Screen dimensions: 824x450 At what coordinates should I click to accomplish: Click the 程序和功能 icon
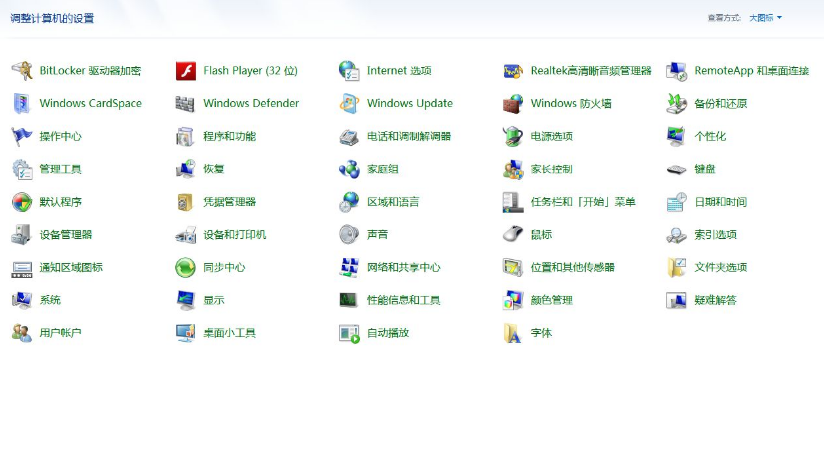[186, 136]
